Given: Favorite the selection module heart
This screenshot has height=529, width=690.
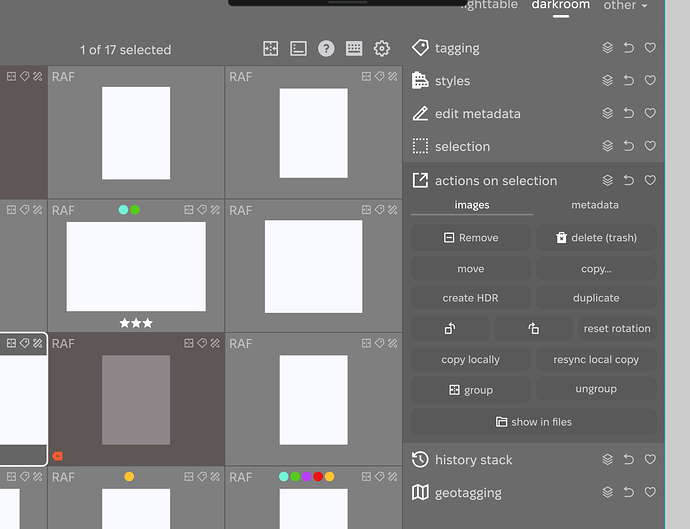Looking at the screenshot, I should [x=650, y=146].
